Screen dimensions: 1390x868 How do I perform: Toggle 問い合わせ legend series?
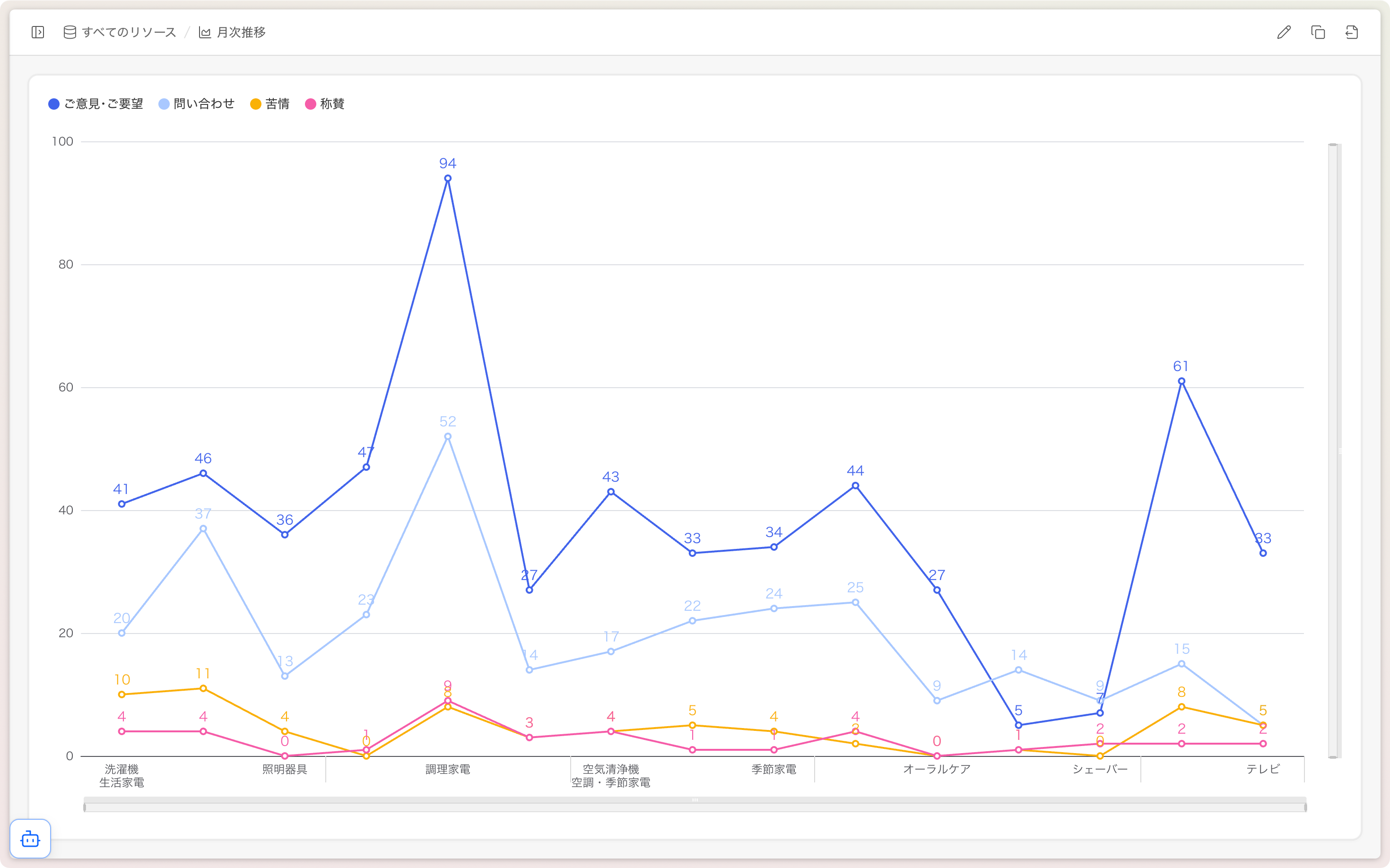point(197,104)
